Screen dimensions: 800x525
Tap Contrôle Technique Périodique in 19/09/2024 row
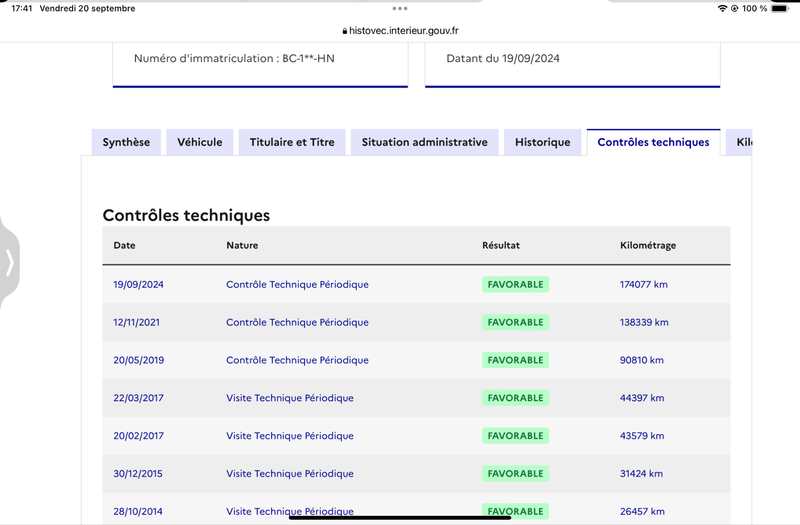pos(297,285)
